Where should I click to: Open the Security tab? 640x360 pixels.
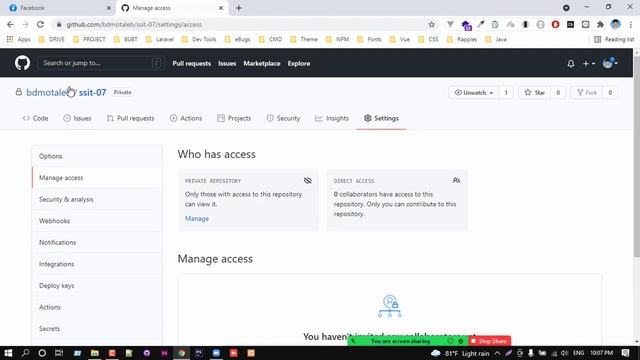tap(284, 118)
